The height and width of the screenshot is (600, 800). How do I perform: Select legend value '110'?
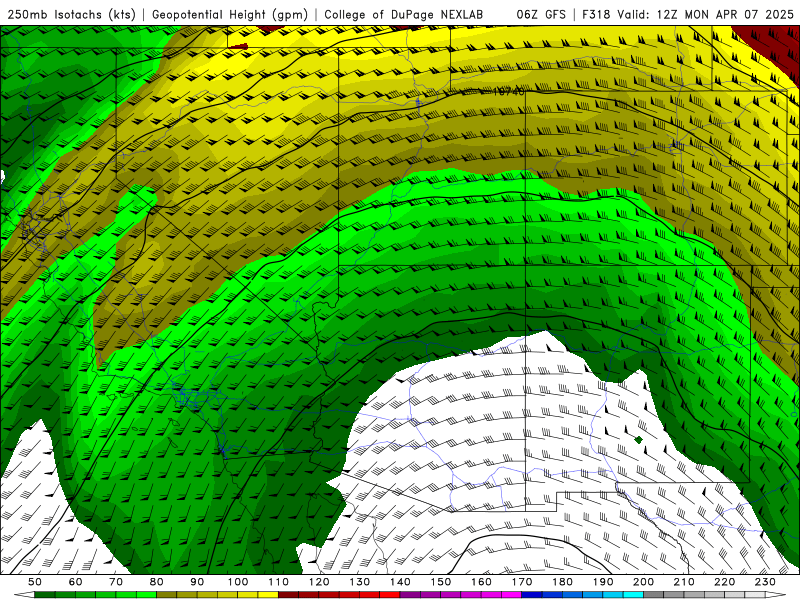[278, 582]
